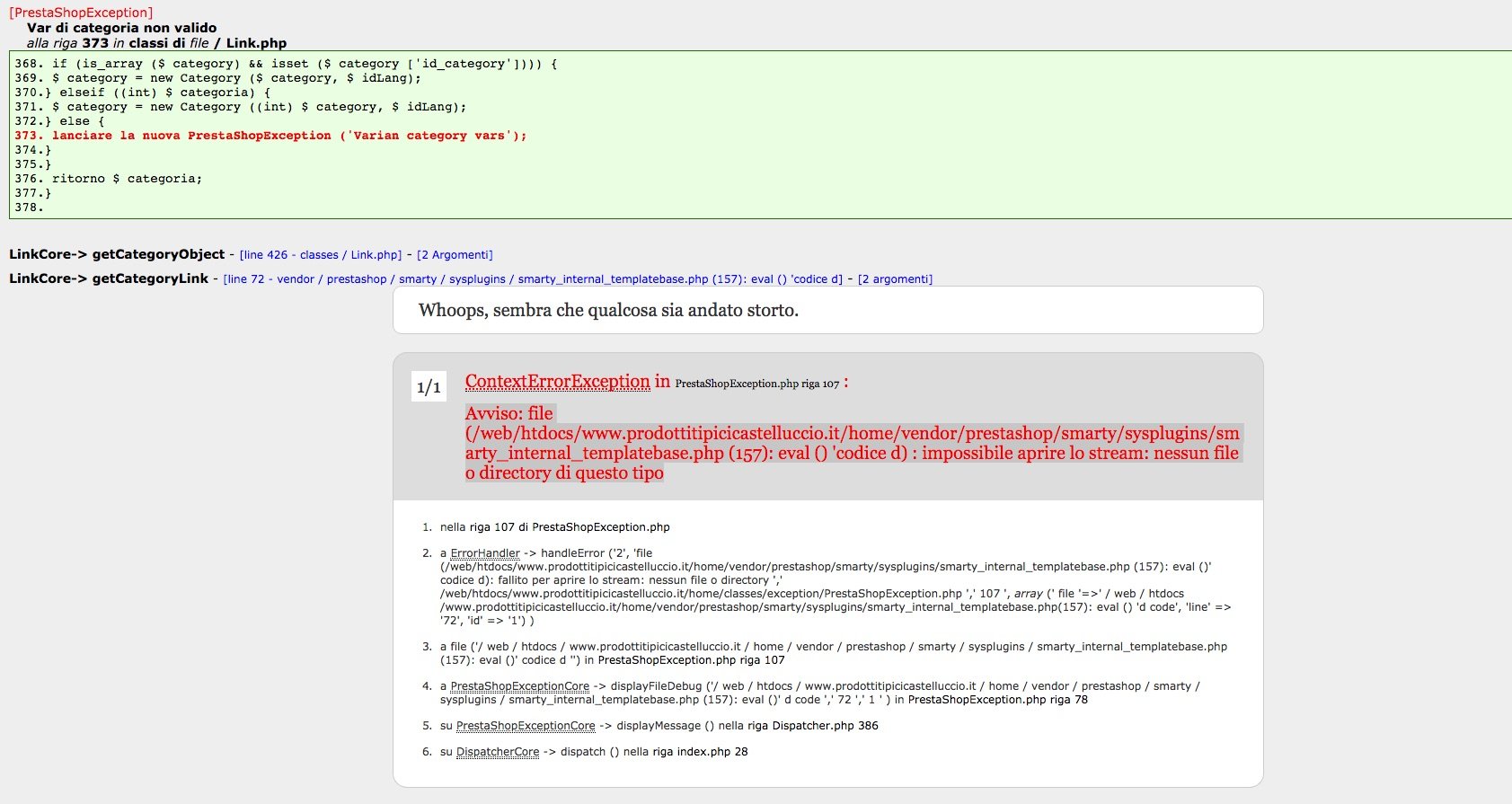The height and width of the screenshot is (804, 1512).
Task: Click the red "Avviso: file" error message
Action: pos(852,443)
